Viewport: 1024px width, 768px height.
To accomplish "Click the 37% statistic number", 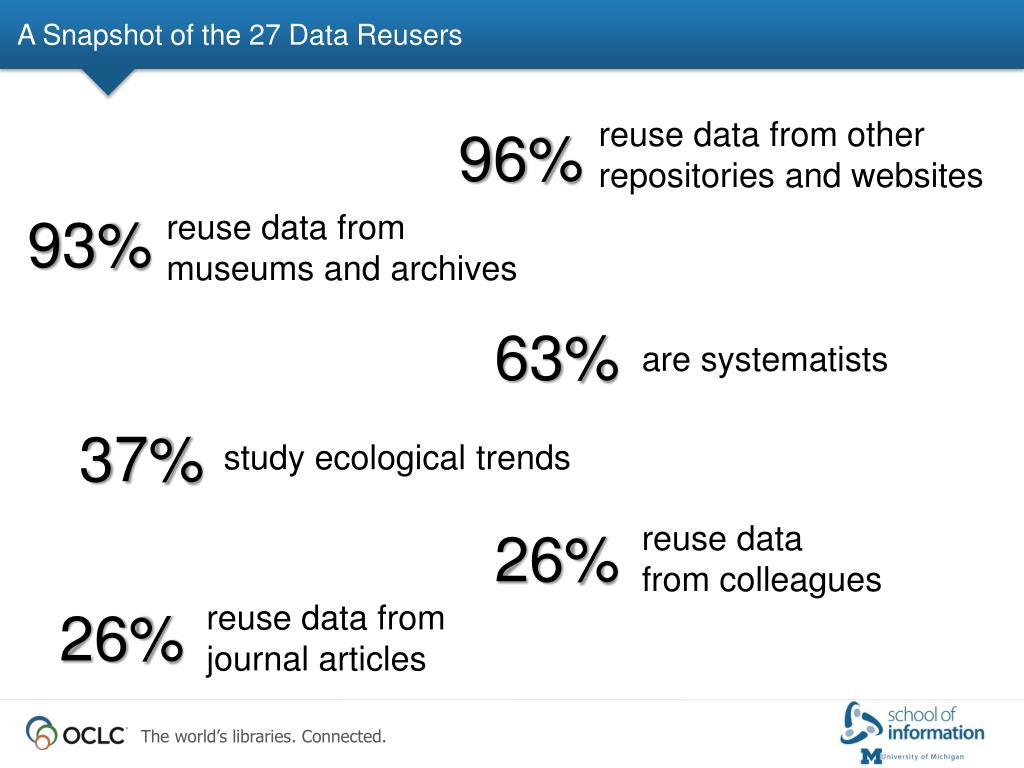I will (x=141, y=460).
